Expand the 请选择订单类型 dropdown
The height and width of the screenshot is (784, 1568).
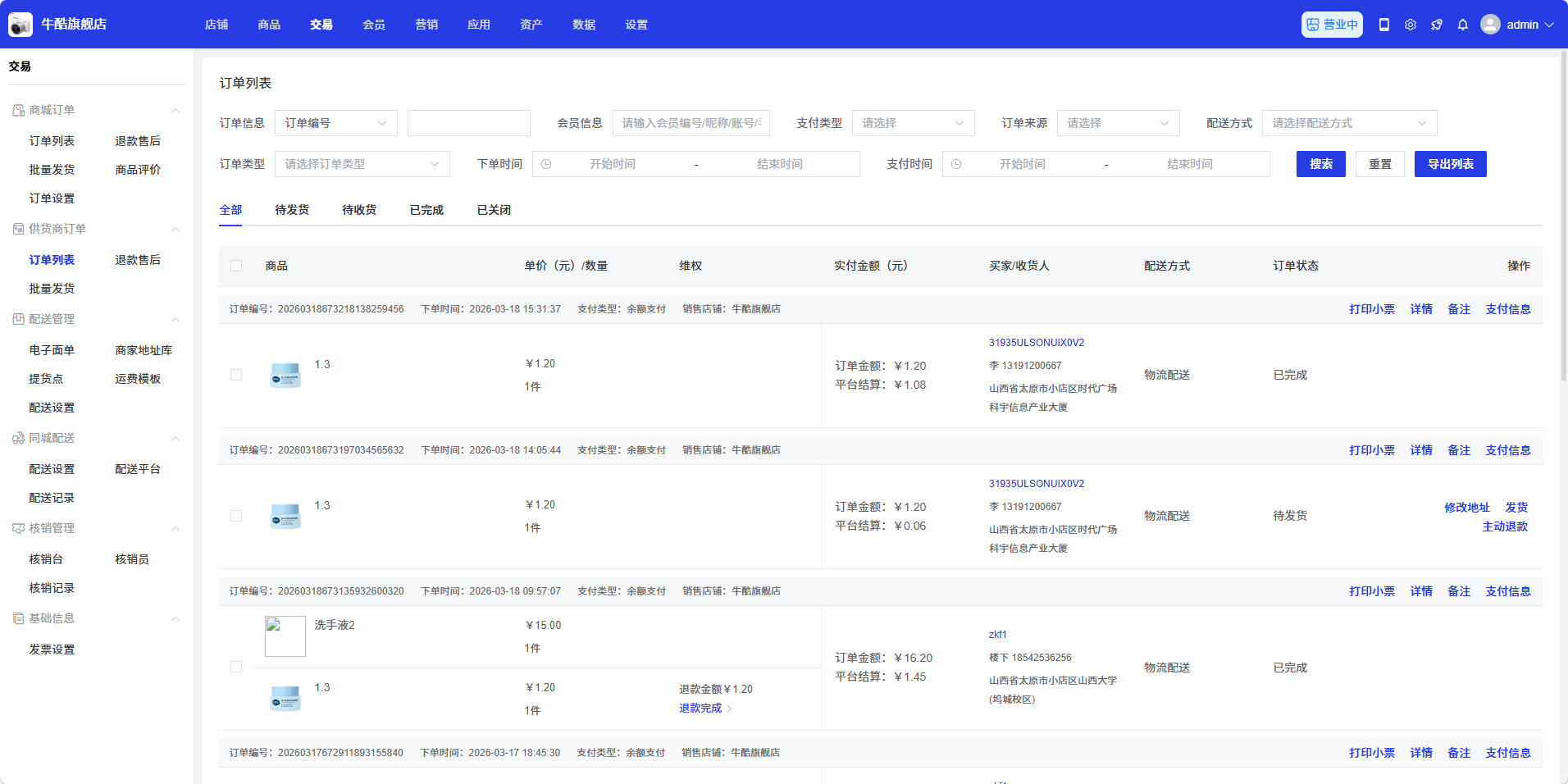[x=362, y=164]
